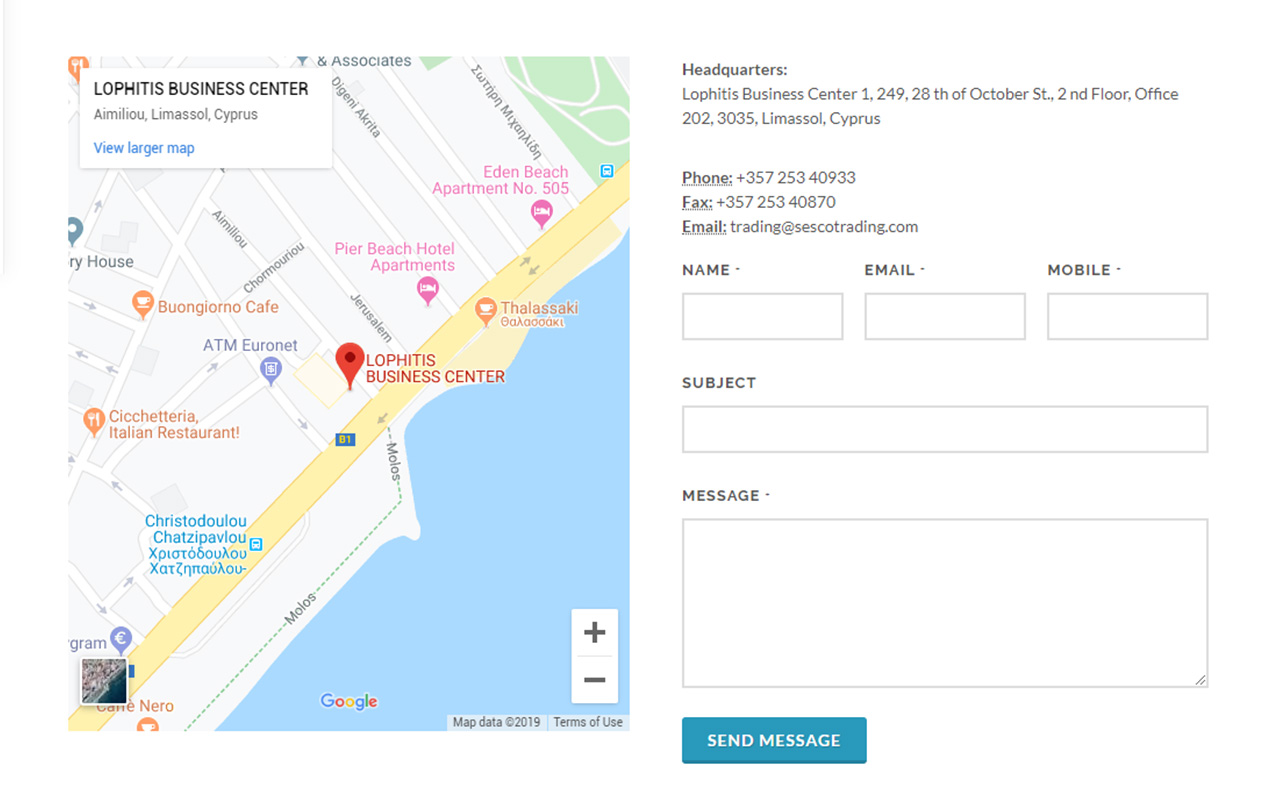Image resolution: width=1280 pixels, height=800 pixels.
Task: Click the Name input field
Action: [762, 316]
